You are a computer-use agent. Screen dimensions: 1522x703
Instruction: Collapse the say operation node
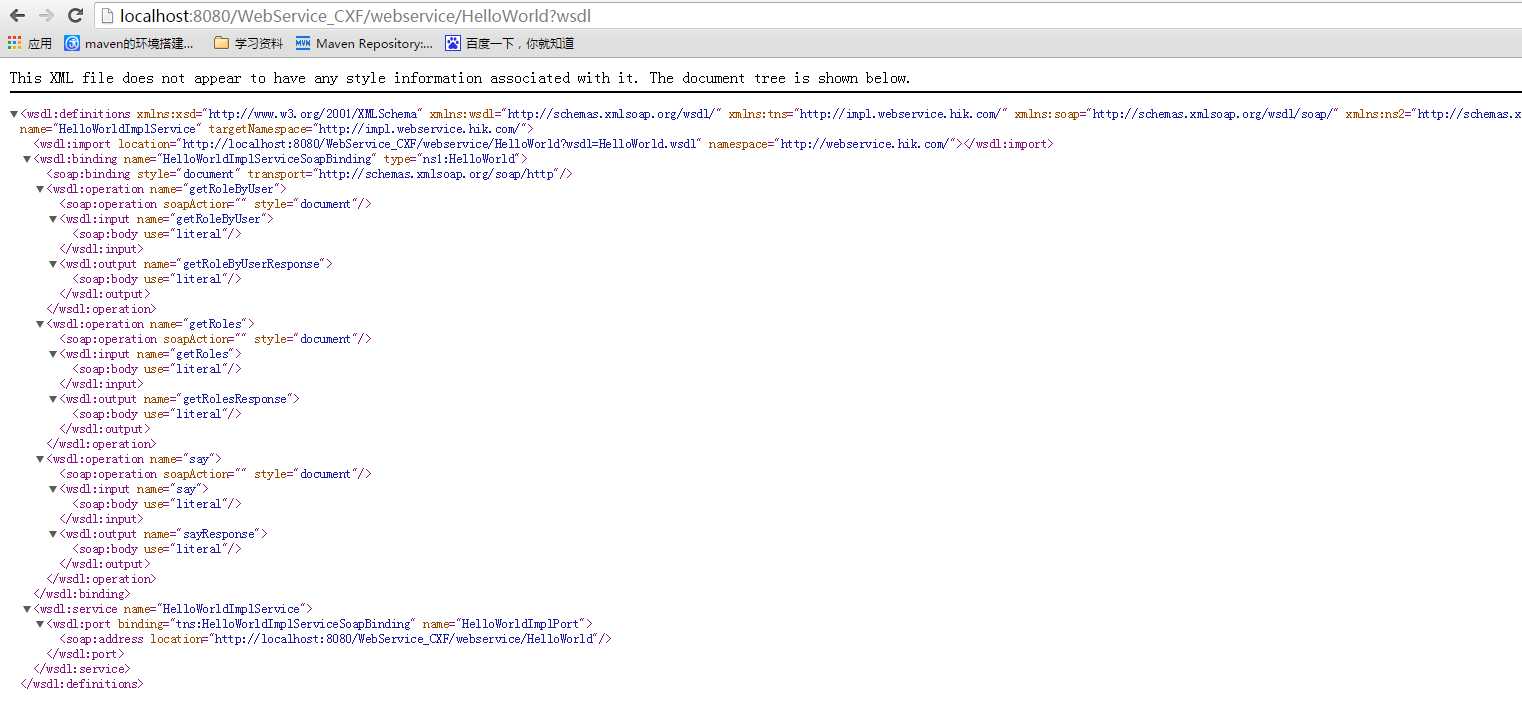pos(40,459)
